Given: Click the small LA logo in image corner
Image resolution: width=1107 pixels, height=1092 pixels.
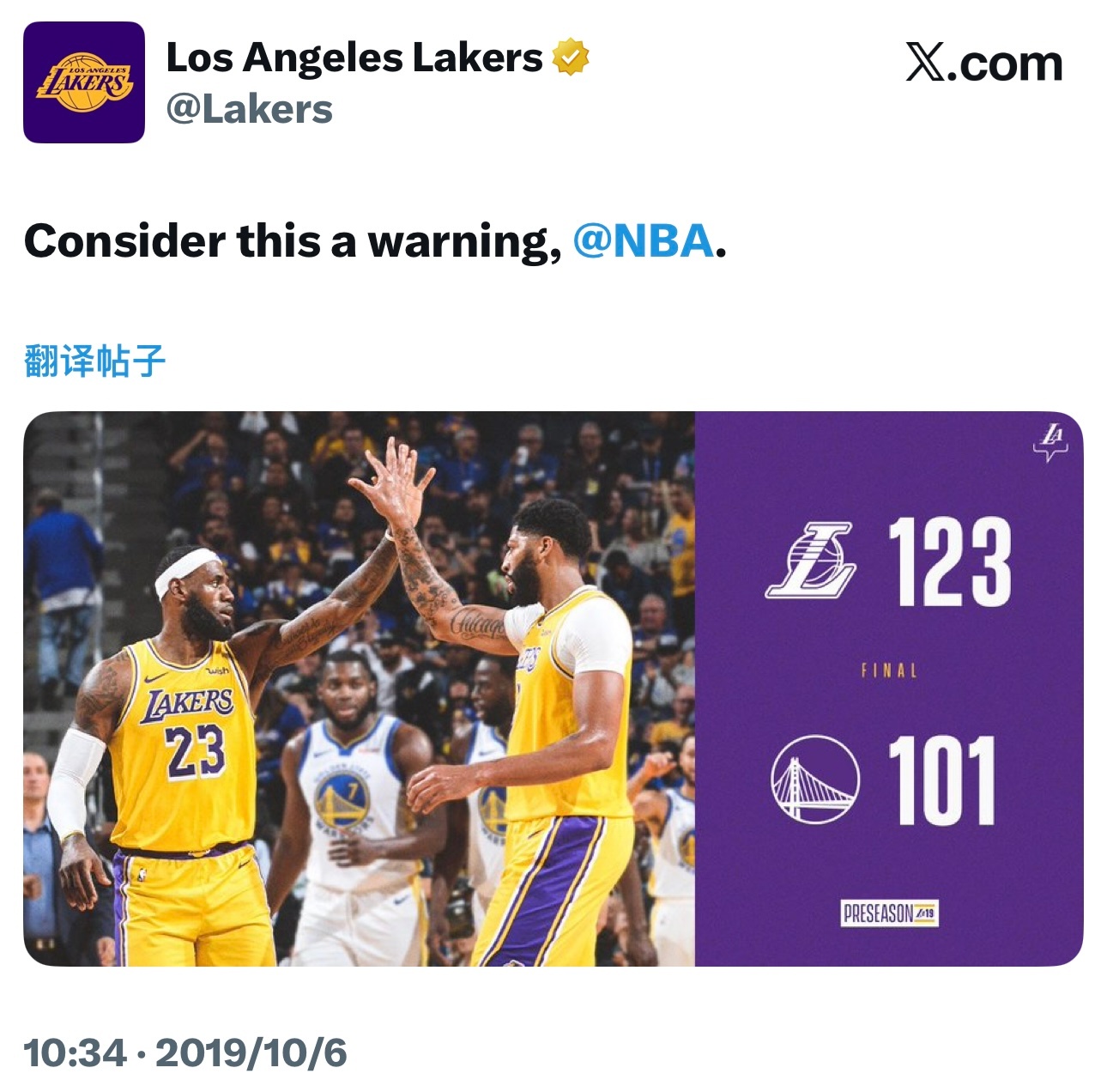Looking at the screenshot, I should pyautogui.click(x=1050, y=441).
